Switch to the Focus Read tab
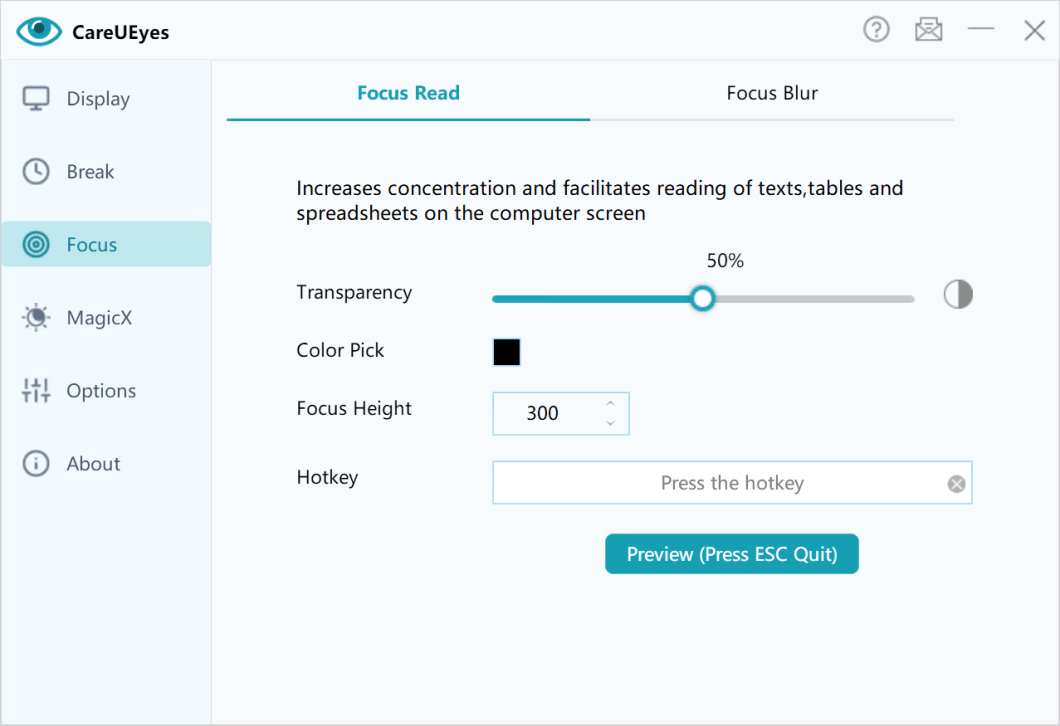This screenshot has height=726, width=1060. point(408,93)
